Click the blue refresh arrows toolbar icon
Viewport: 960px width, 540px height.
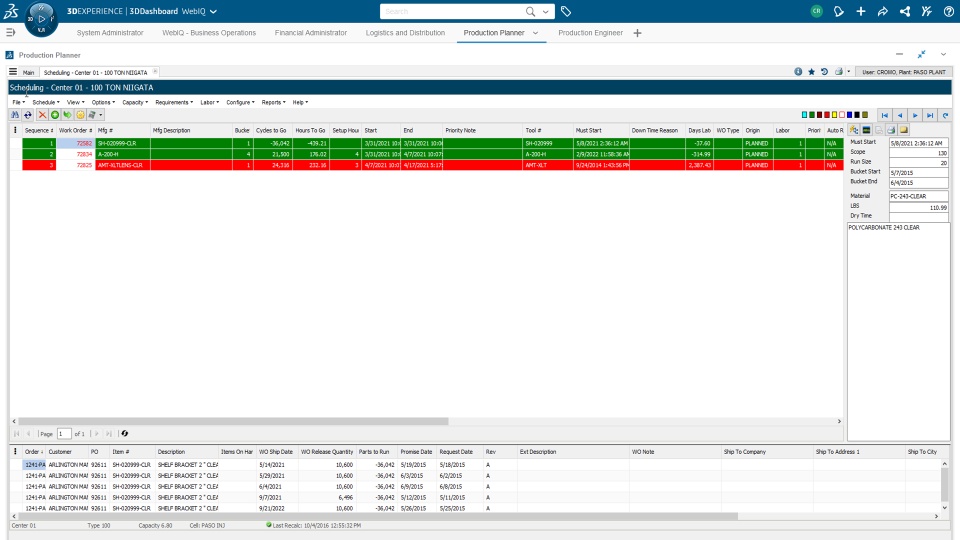28,114
